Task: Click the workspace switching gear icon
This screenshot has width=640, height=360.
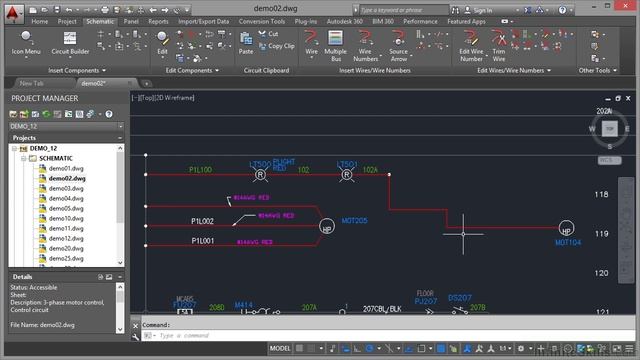Action: 521,349
